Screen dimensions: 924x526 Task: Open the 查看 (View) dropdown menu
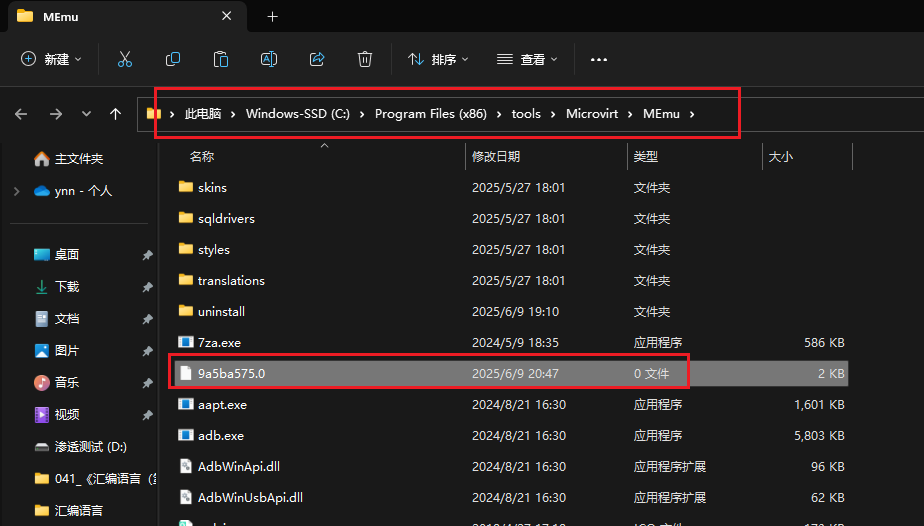pyautogui.click(x=527, y=59)
